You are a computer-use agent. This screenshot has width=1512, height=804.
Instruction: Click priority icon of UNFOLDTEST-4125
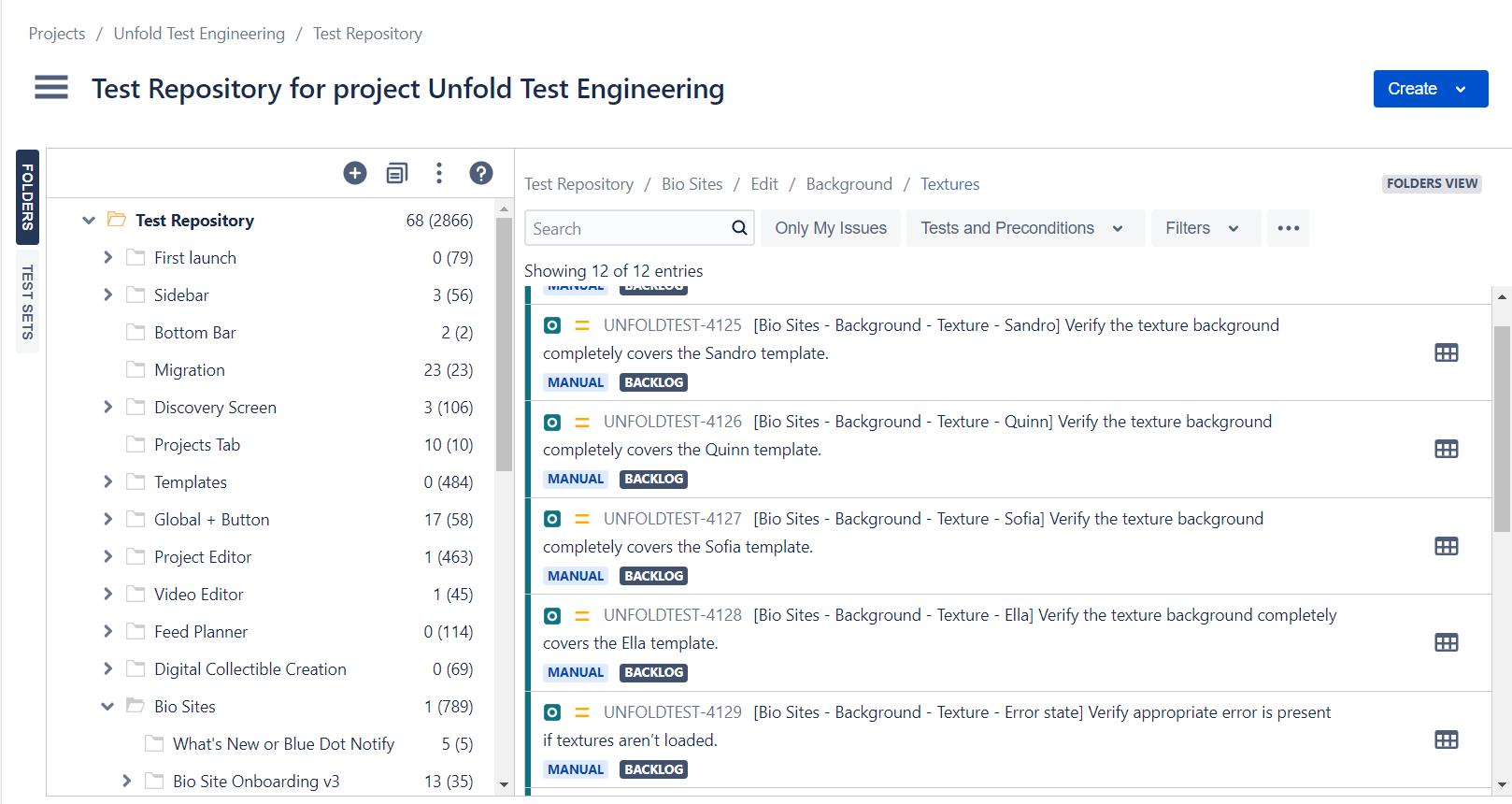582,325
